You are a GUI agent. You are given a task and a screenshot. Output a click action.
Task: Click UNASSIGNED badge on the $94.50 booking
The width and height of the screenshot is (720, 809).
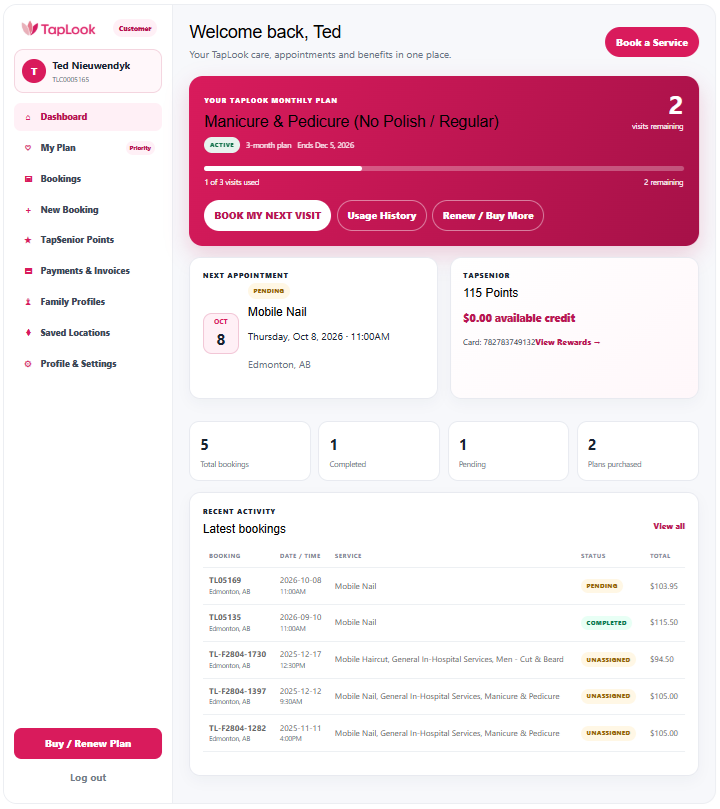pyautogui.click(x=608, y=660)
